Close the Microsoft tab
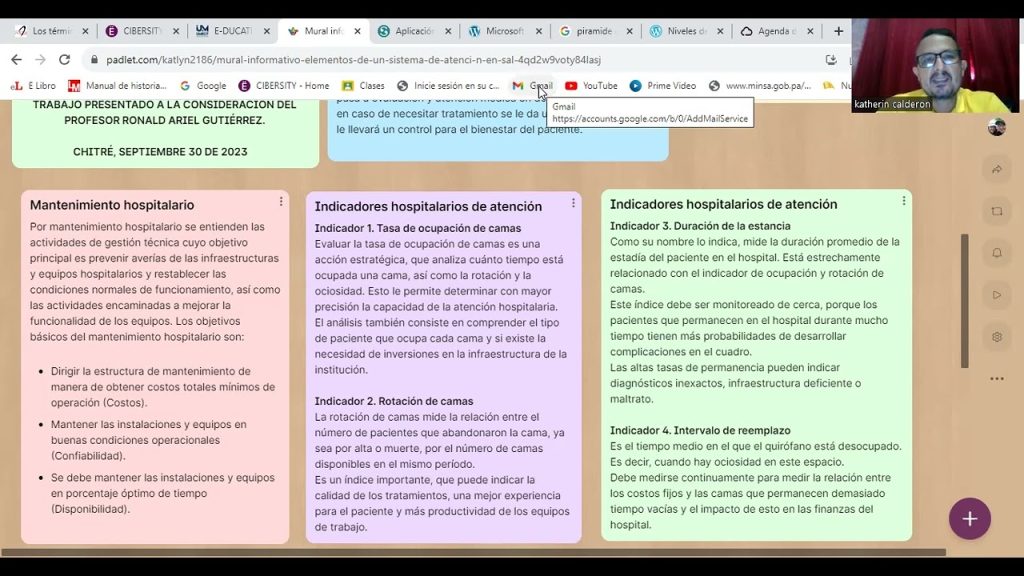The image size is (1024, 576). click(539, 31)
